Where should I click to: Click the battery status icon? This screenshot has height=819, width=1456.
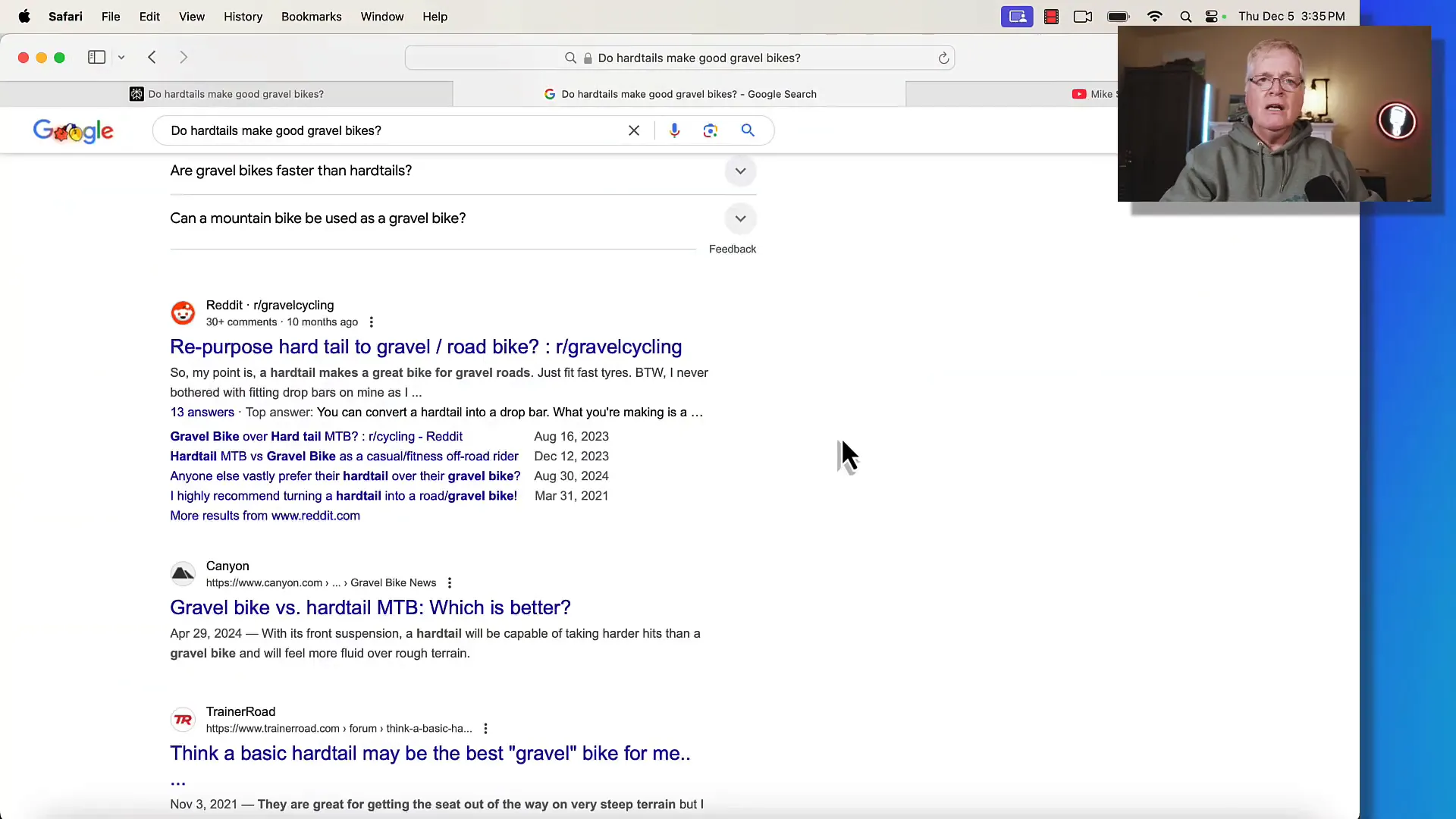coord(1119,16)
